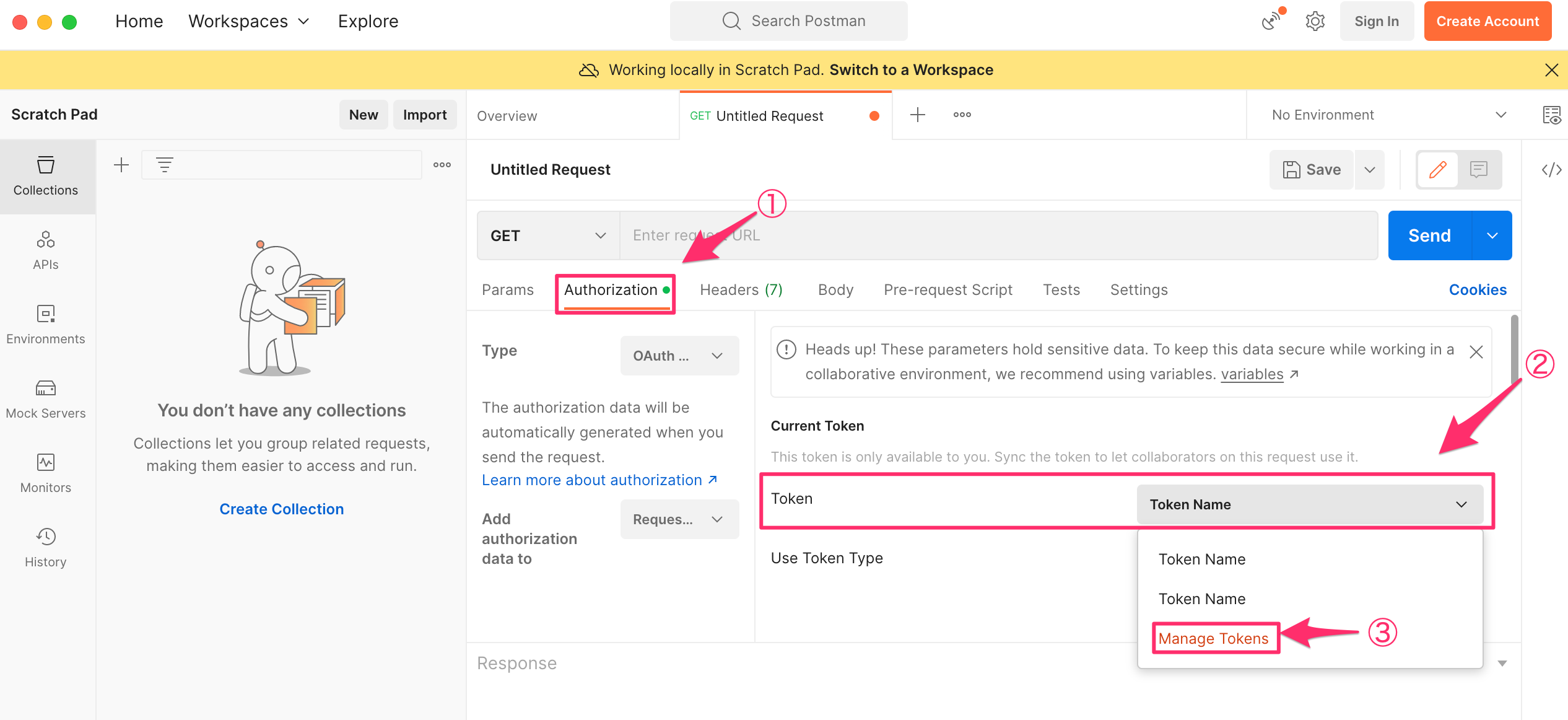Open the No Environment selector
The width and height of the screenshot is (1568, 720).
coord(1388,115)
